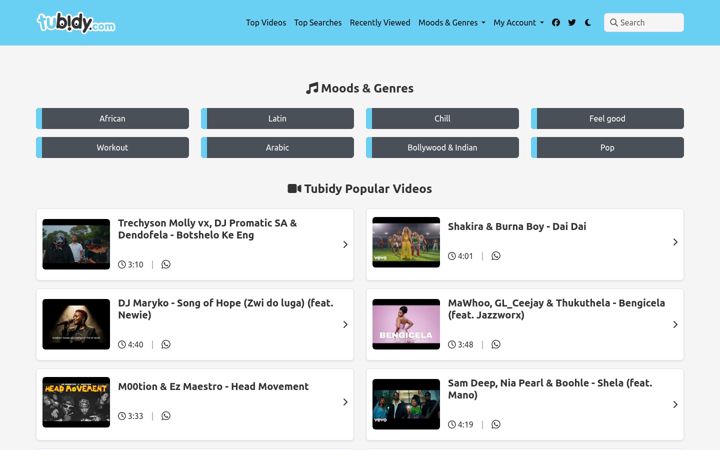Share Head Movement via WhatsApp icon
This screenshot has height=450, width=720.
166,416
